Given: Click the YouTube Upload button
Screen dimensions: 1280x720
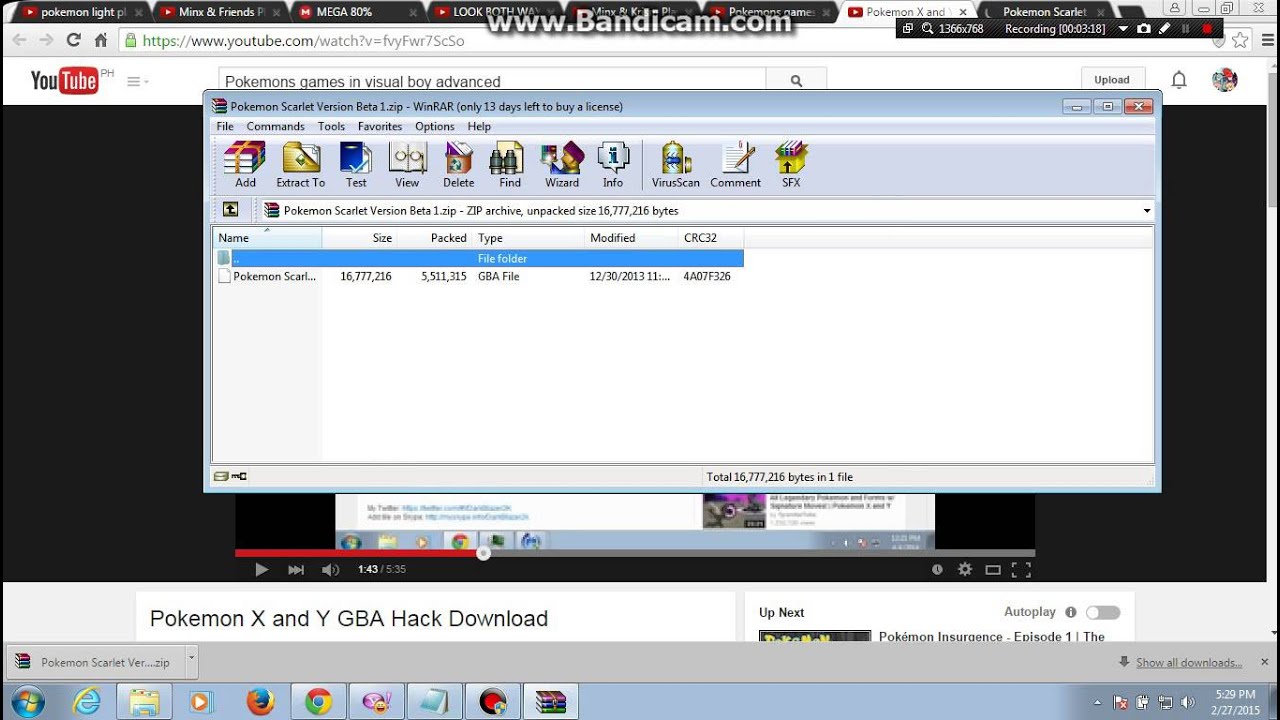Looking at the screenshot, I should tap(1111, 80).
